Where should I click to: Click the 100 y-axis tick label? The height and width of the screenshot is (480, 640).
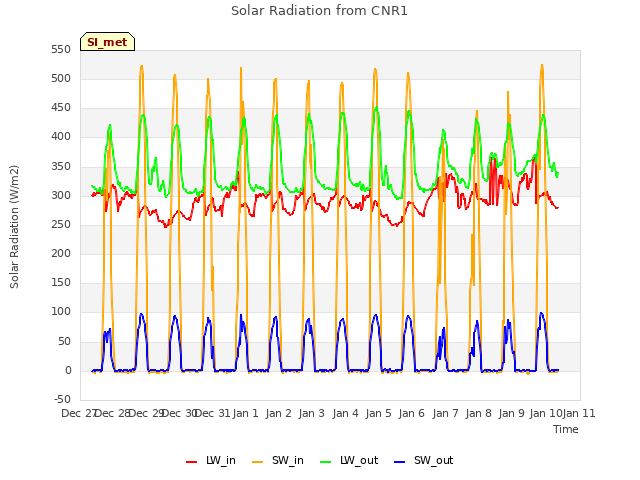pyautogui.click(x=61, y=312)
